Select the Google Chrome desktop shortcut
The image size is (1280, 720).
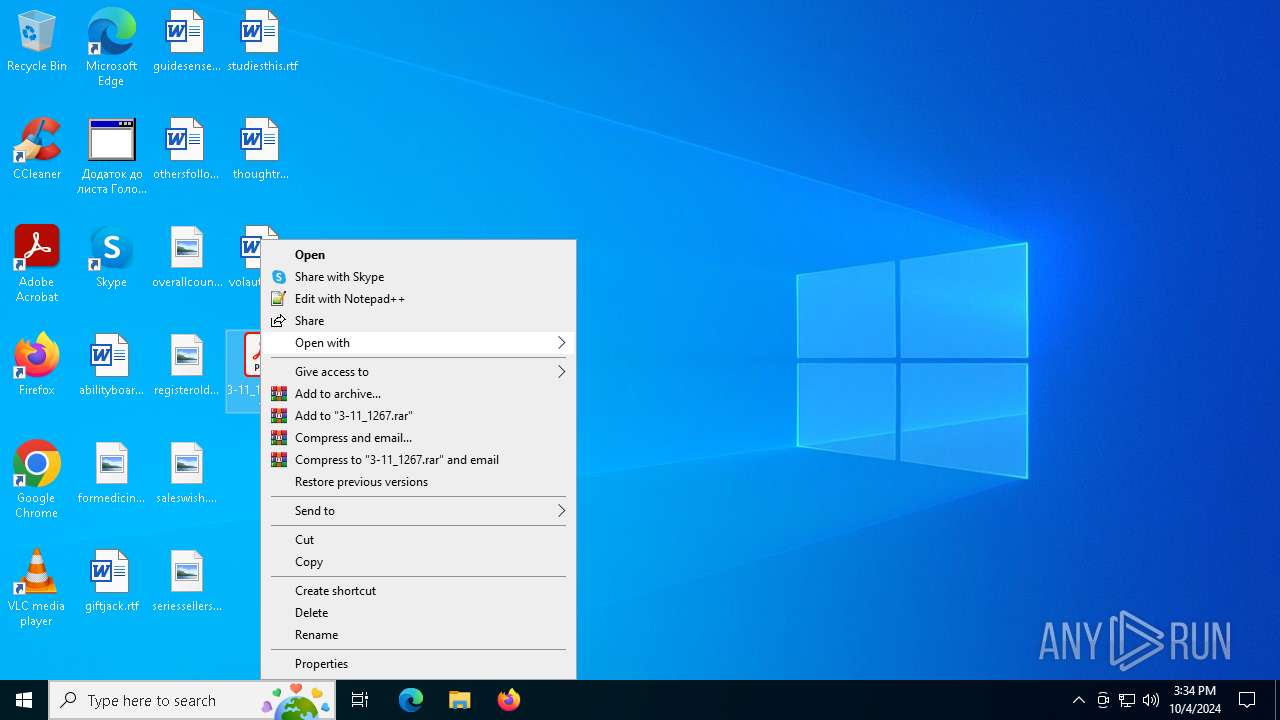tap(37, 480)
